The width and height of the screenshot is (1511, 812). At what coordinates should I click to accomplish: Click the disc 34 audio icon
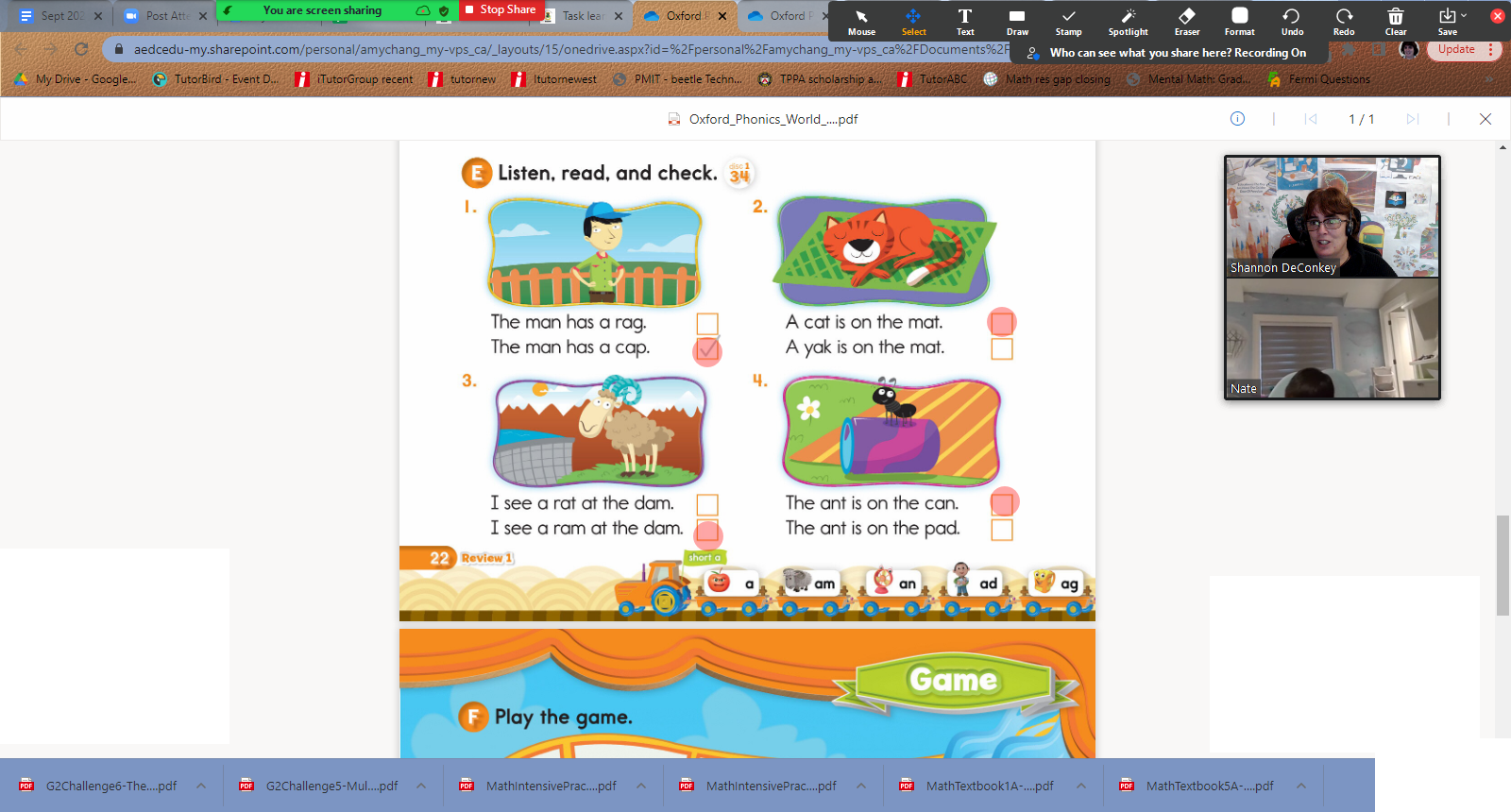(739, 173)
